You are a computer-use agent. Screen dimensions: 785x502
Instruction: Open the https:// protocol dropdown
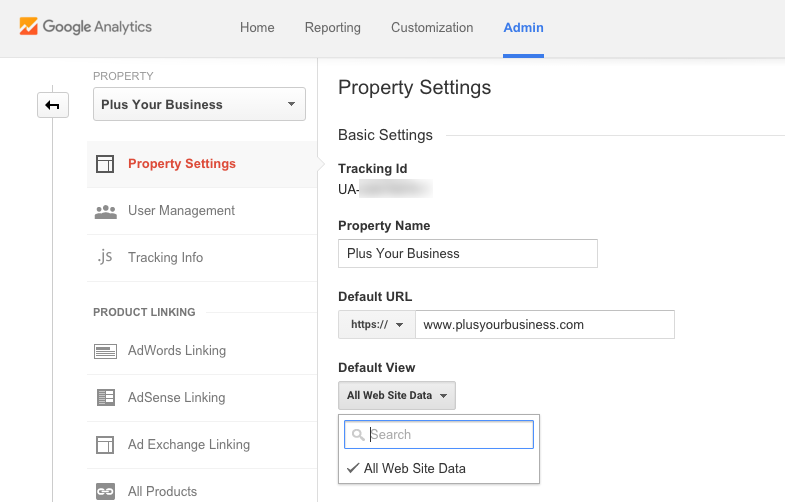click(x=376, y=324)
